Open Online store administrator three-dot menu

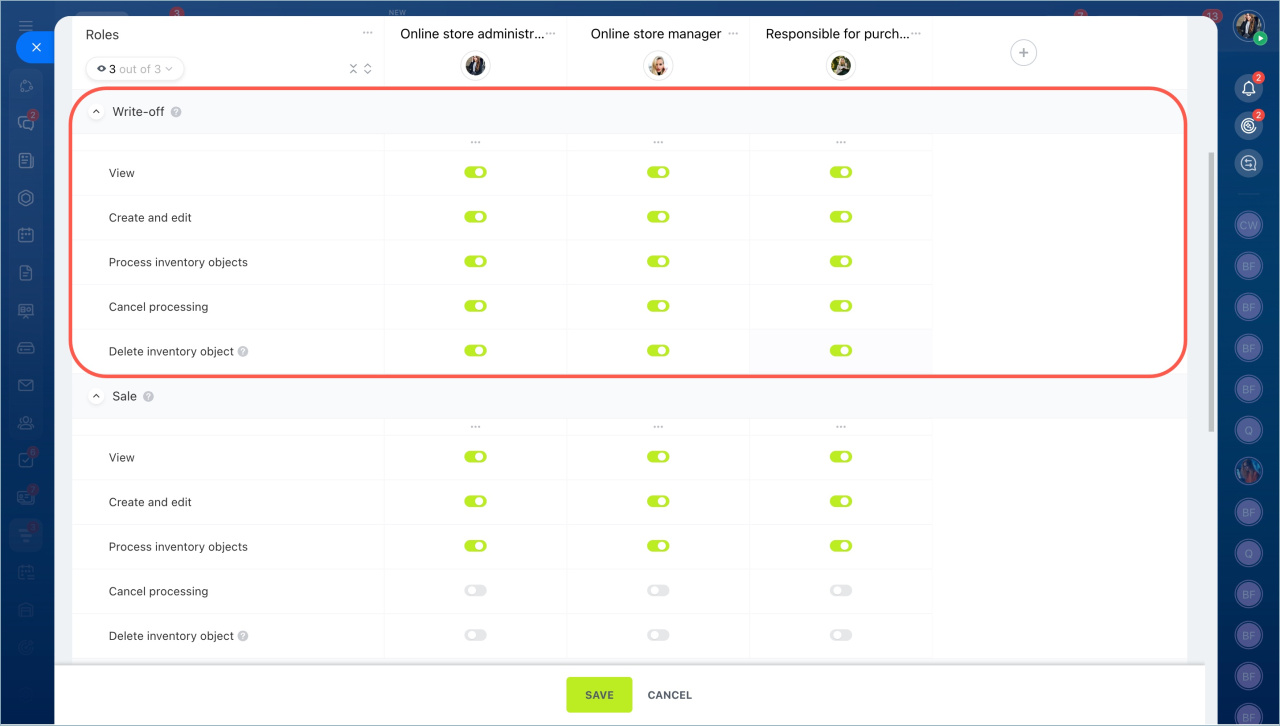point(551,34)
